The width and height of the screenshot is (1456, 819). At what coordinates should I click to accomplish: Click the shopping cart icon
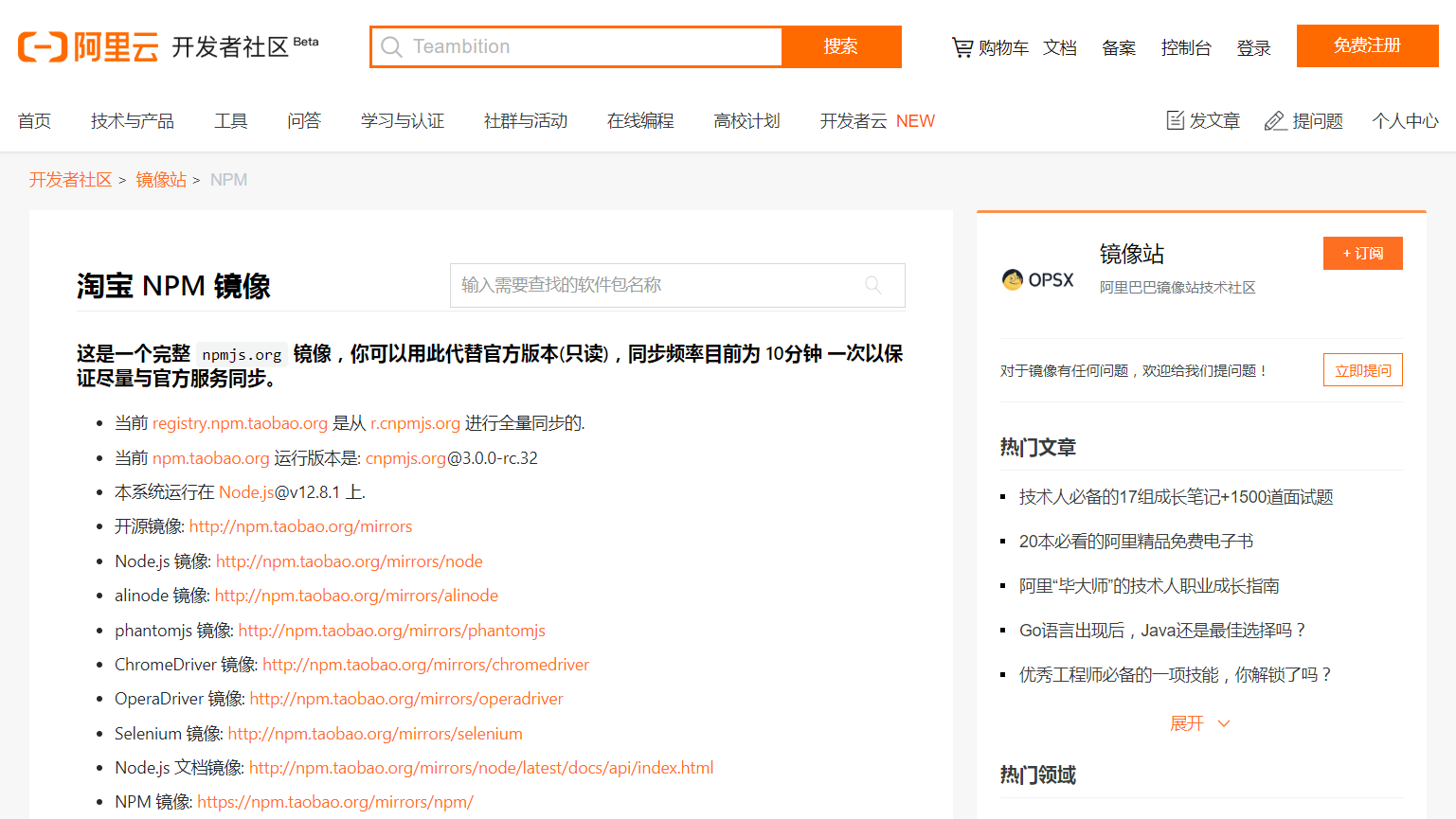pyautogui.click(x=962, y=47)
